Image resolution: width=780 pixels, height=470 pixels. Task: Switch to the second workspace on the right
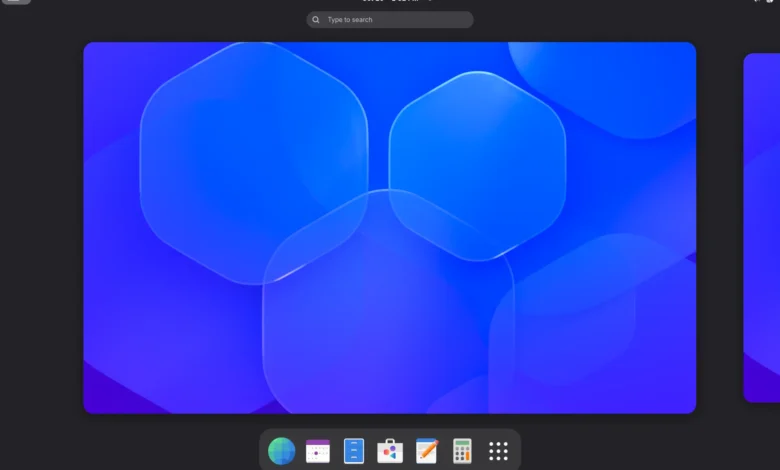tap(762, 228)
